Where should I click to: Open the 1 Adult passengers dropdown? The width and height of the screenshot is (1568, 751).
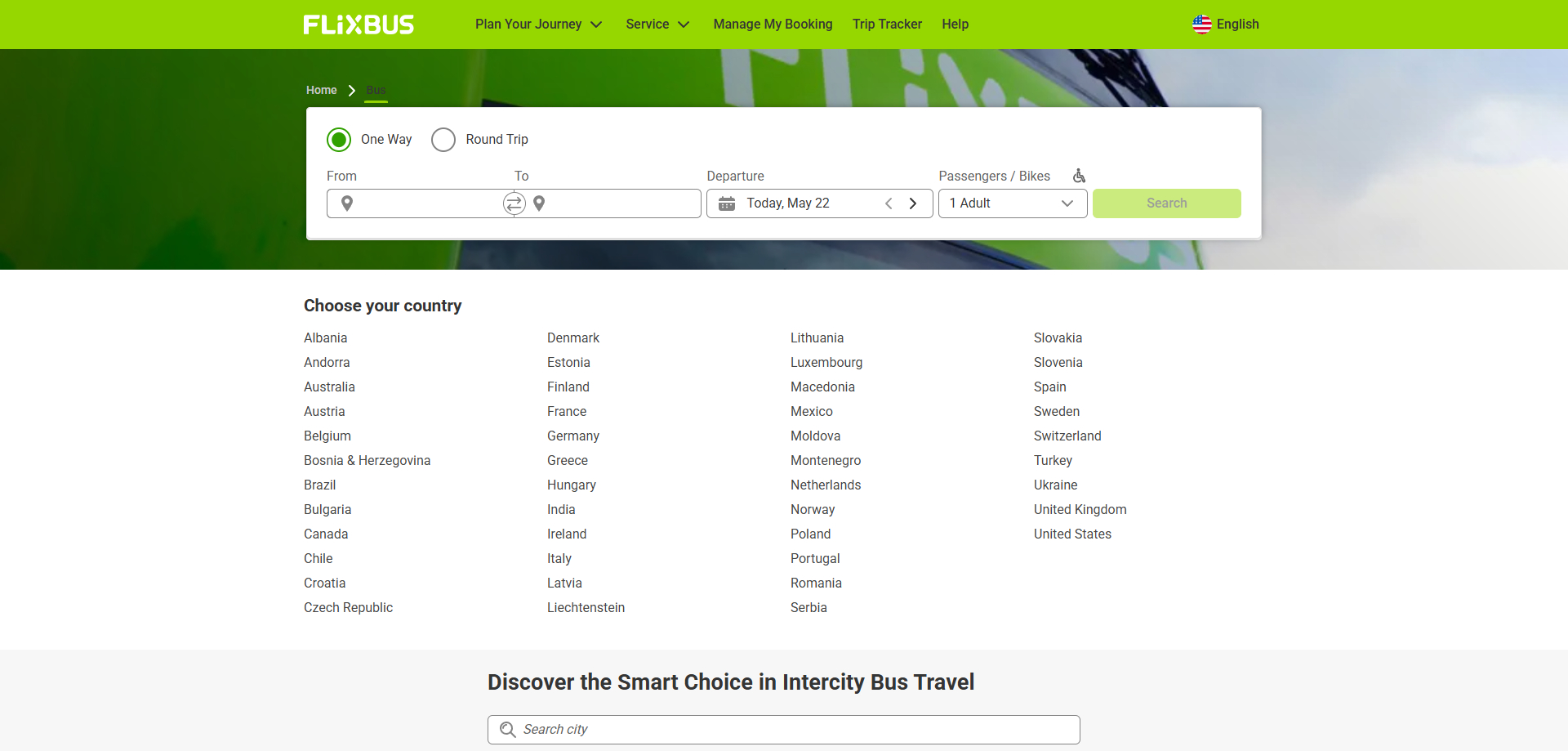pyautogui.click(x=1013, y=203)
